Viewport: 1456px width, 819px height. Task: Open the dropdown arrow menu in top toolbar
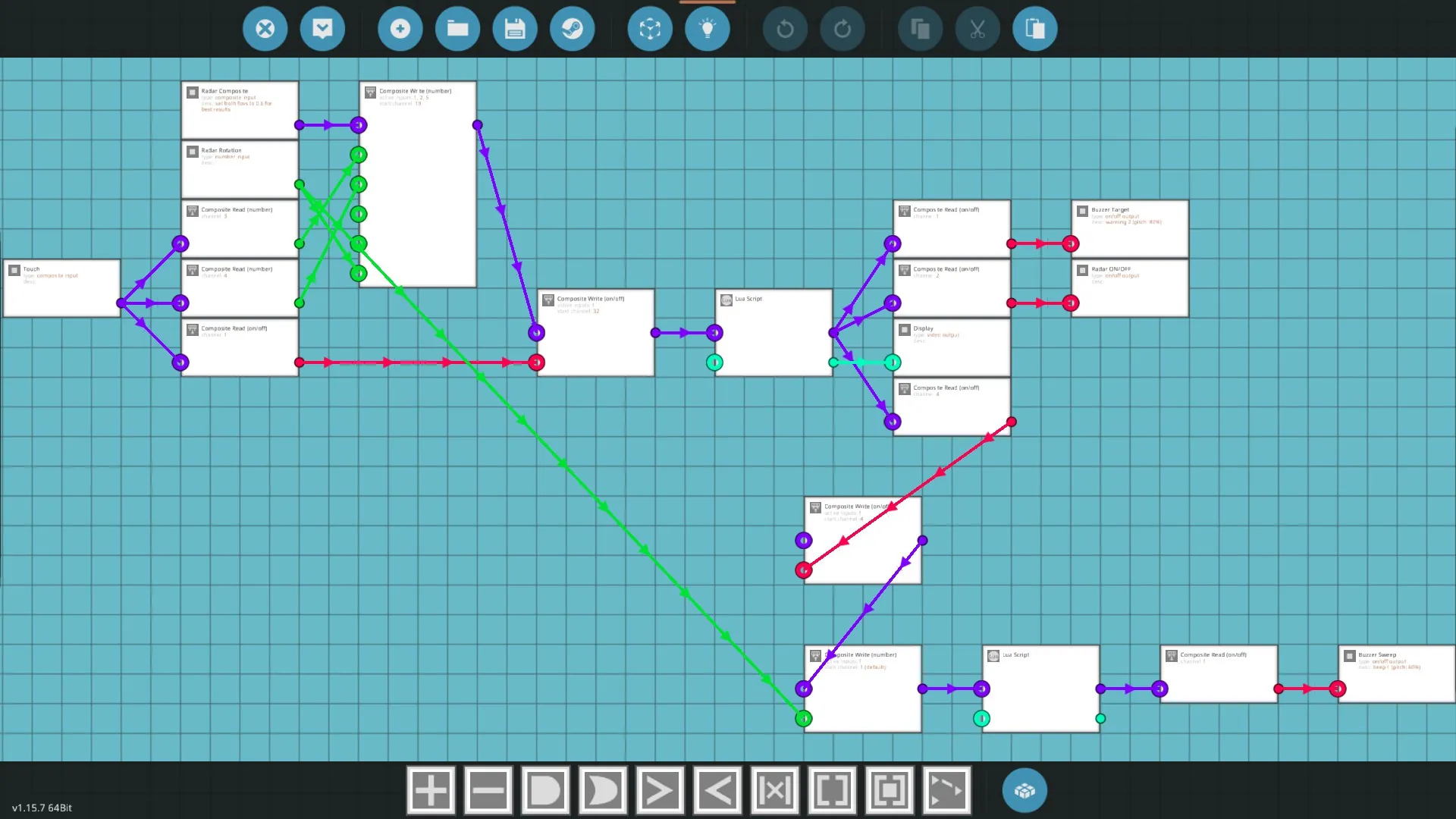[x=322, y=29]
